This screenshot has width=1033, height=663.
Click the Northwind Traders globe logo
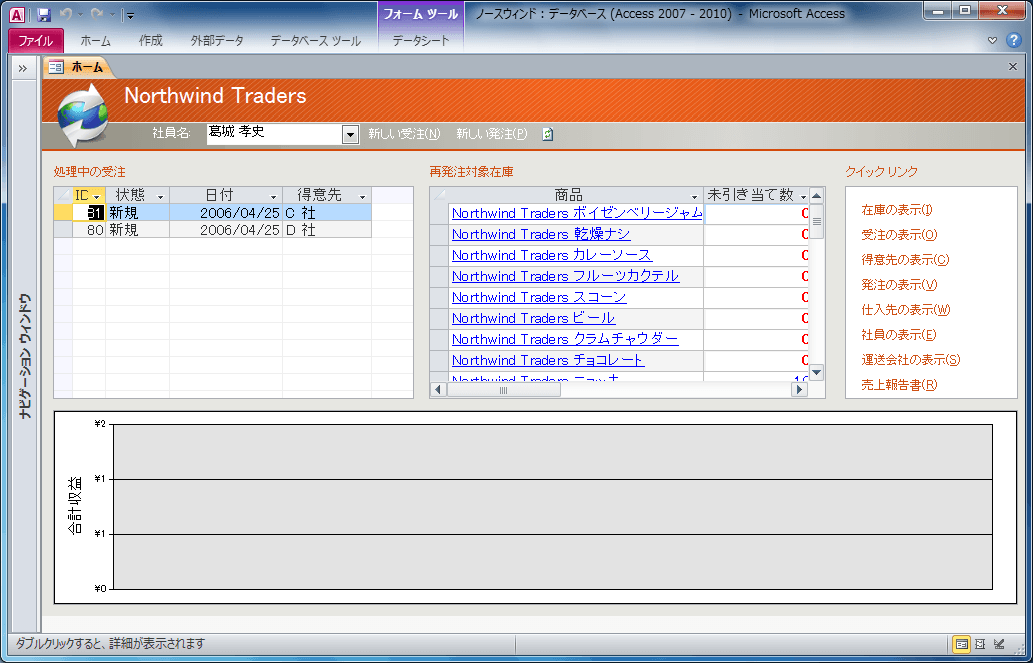[x=84, y=115]
